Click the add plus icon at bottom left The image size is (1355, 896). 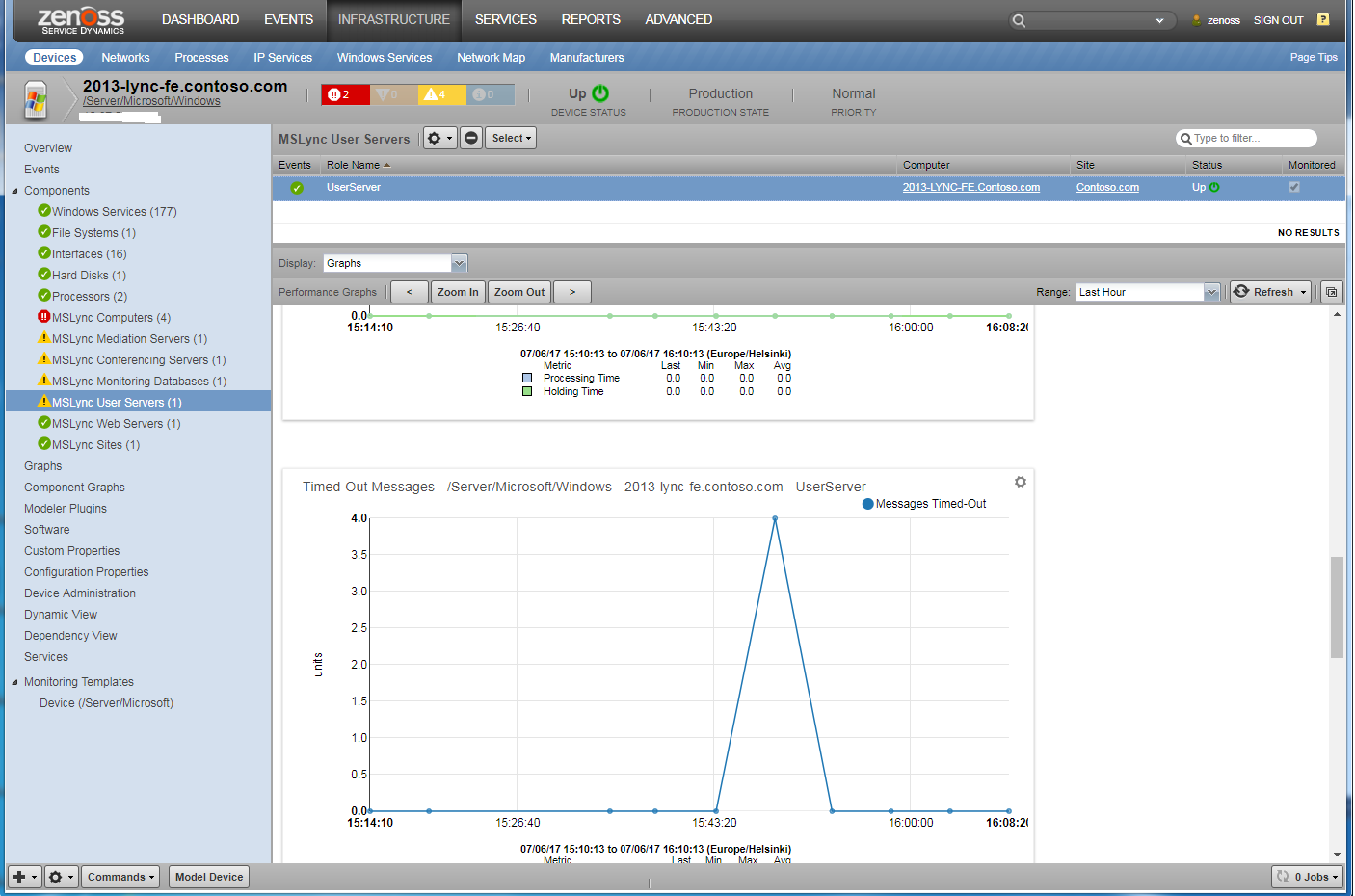tap(25, 877)
